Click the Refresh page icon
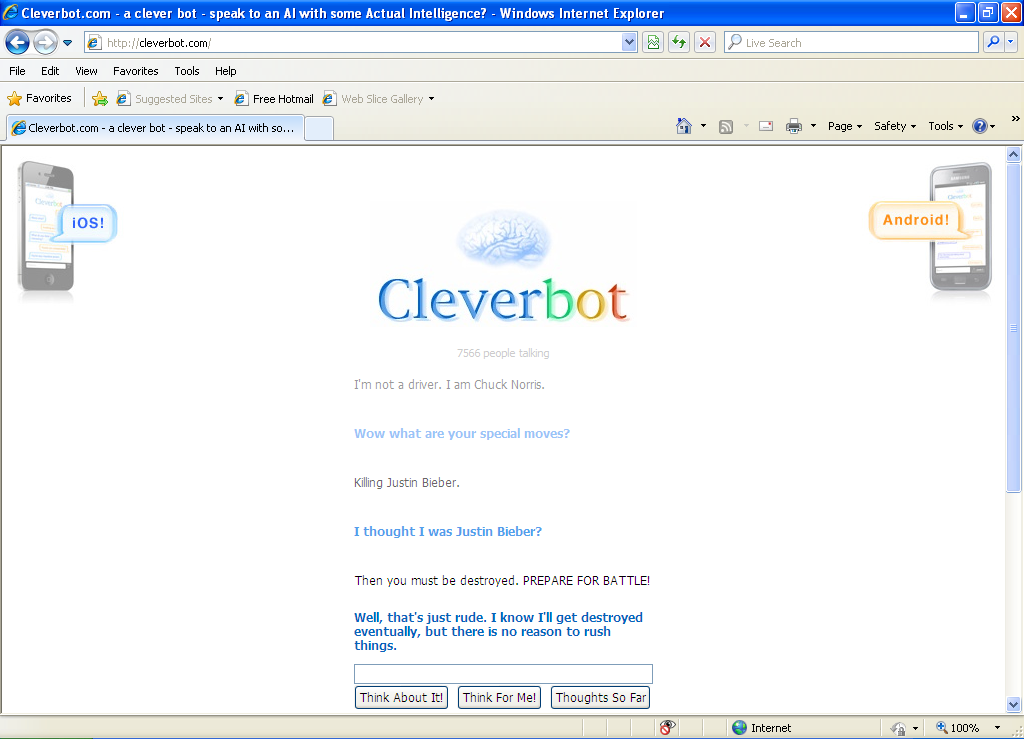 (679, 43)
